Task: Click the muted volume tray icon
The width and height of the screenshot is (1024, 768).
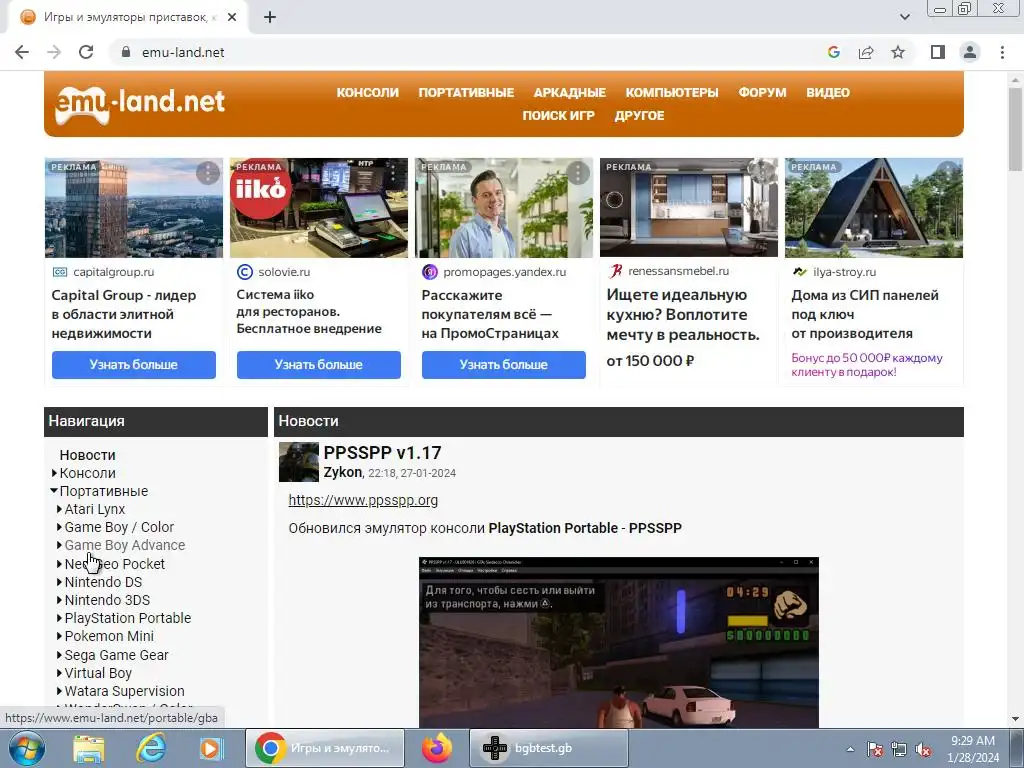Action: [x=923, y=749]
